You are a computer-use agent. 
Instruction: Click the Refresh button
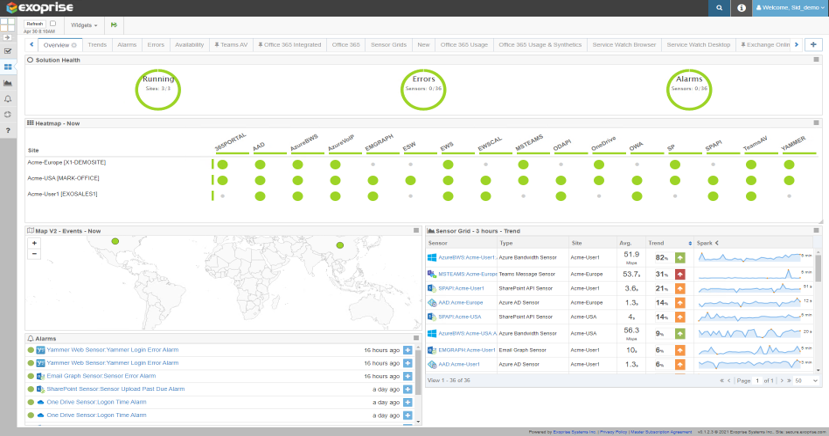(35, 24)
